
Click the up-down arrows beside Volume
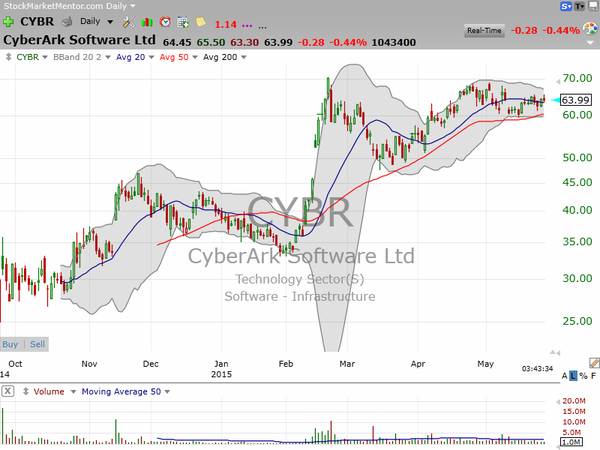click(x=26, y=391)
